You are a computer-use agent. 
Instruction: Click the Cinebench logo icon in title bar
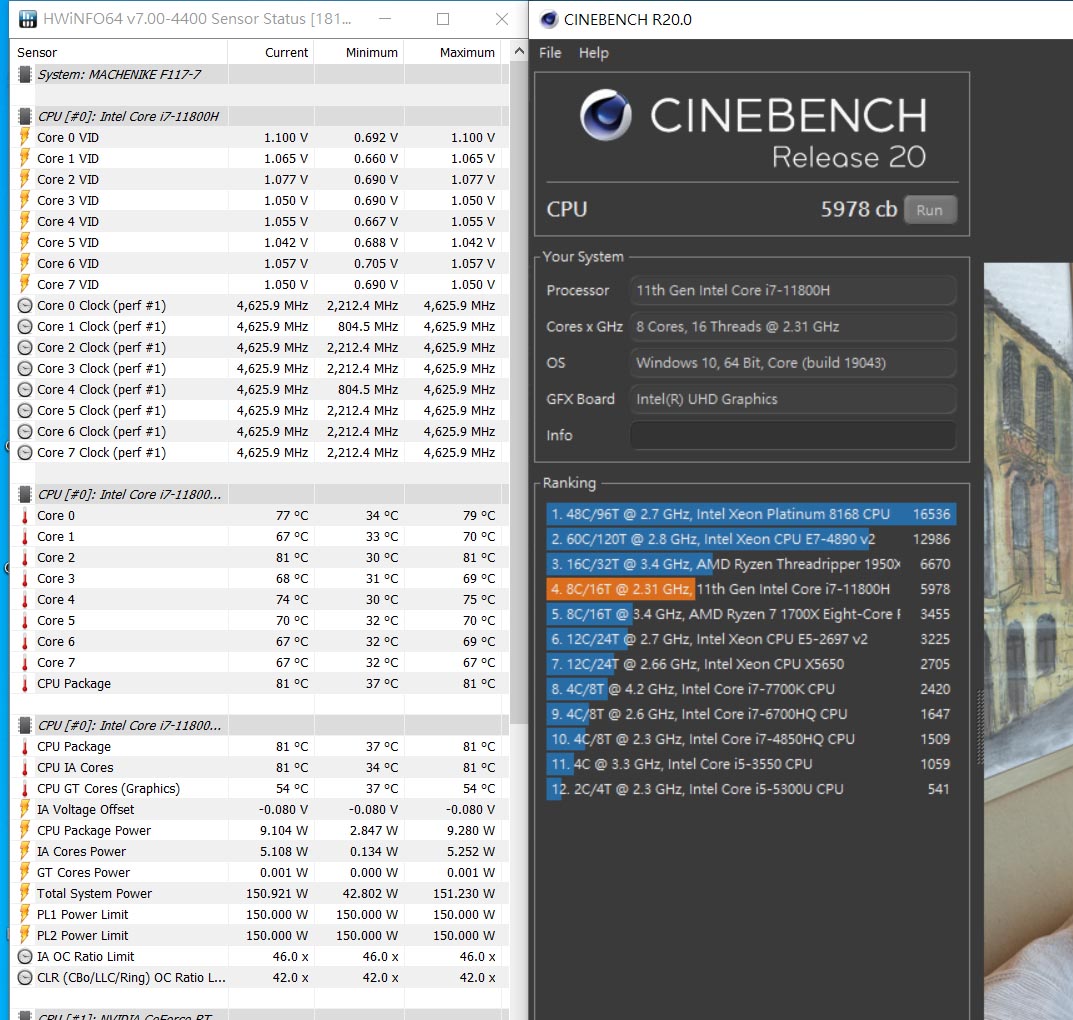549,20
